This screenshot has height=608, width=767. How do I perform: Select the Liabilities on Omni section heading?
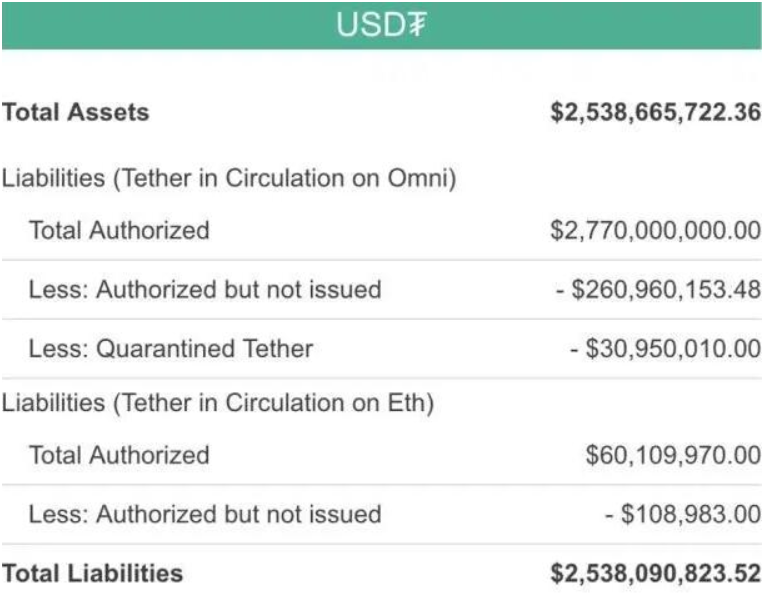(x=229, y=179)
